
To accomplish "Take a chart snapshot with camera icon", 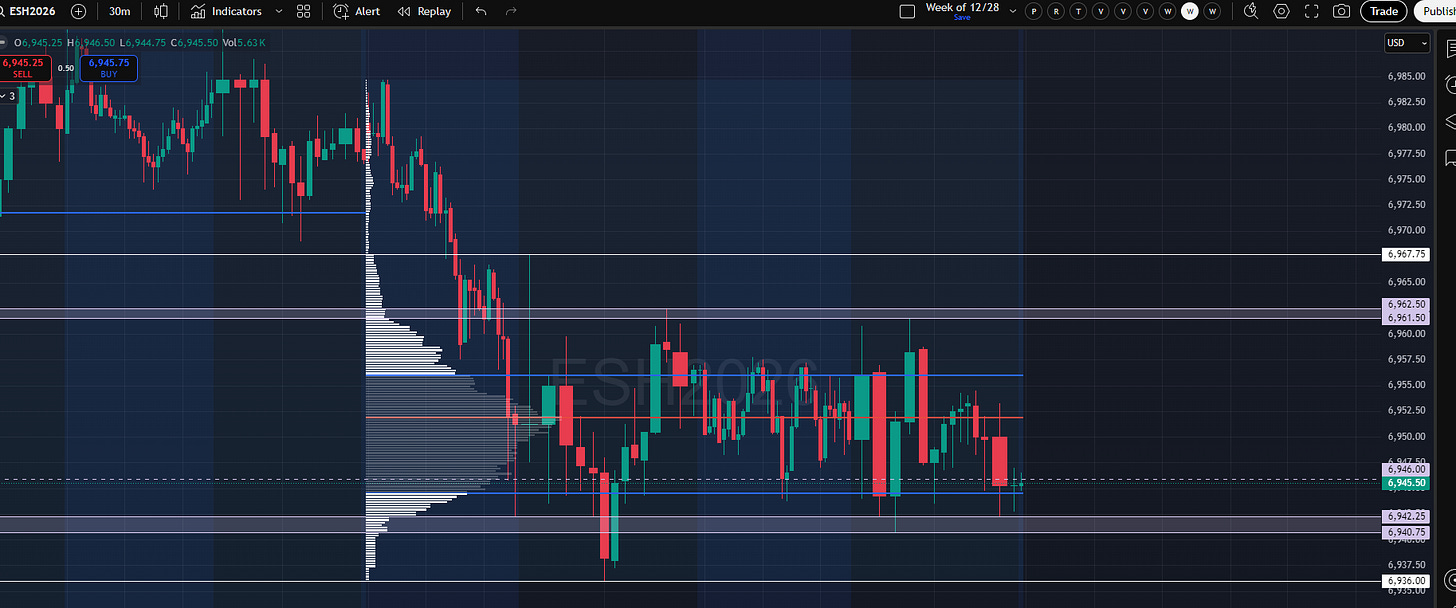I will [1342, 11].
